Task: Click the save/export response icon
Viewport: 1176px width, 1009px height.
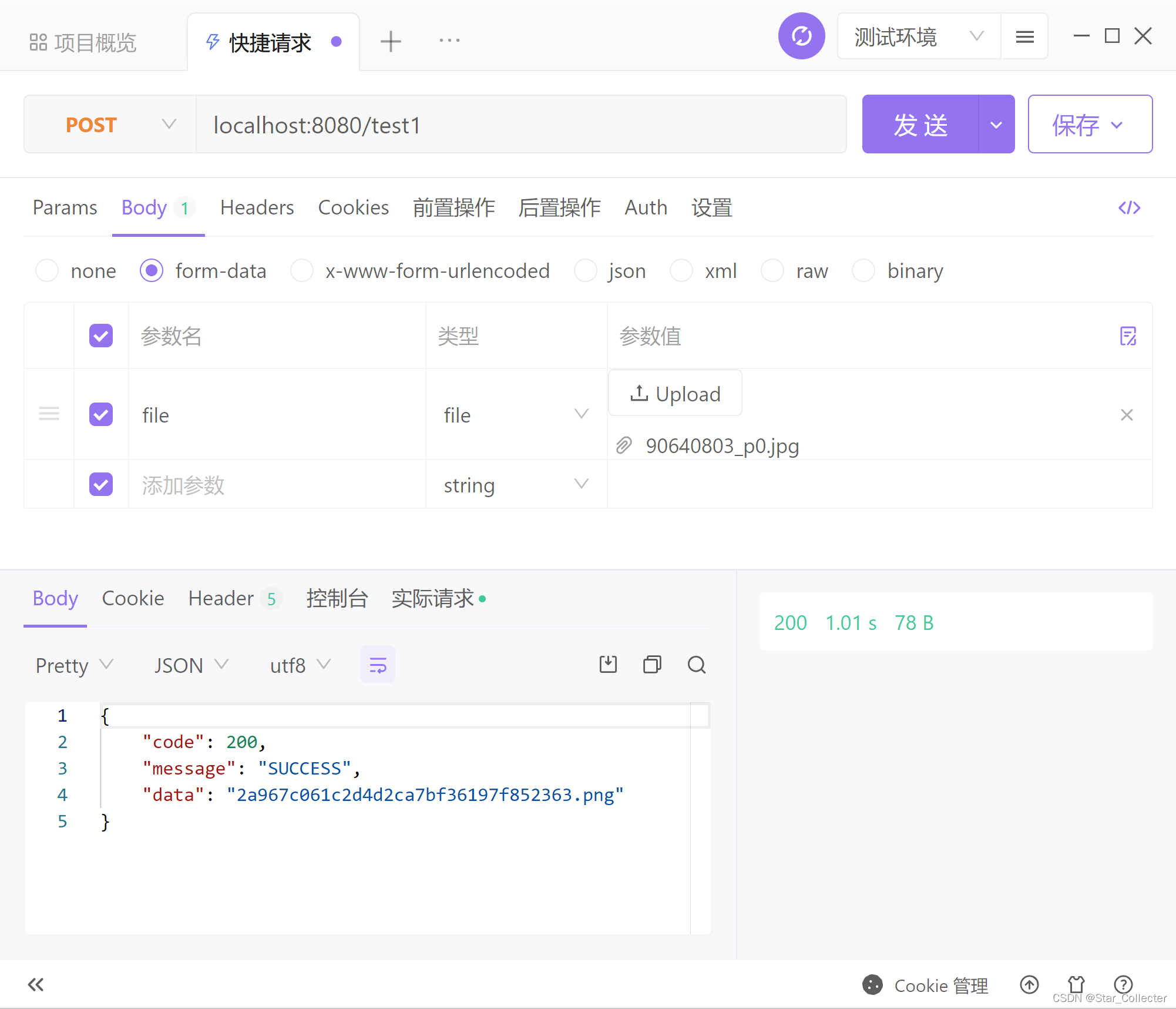Action: point(608,665)
